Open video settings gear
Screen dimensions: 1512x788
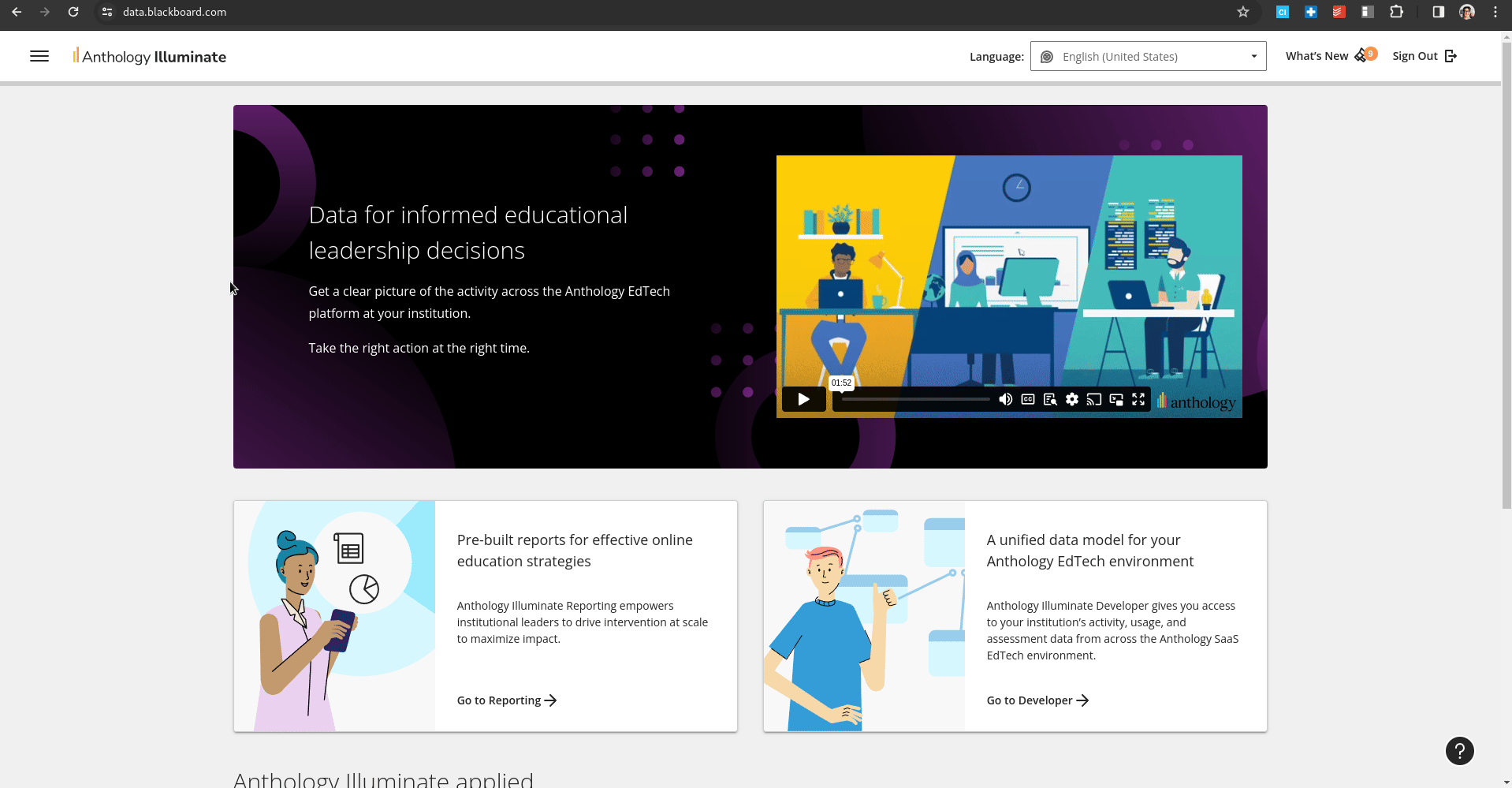[1072, 399]
